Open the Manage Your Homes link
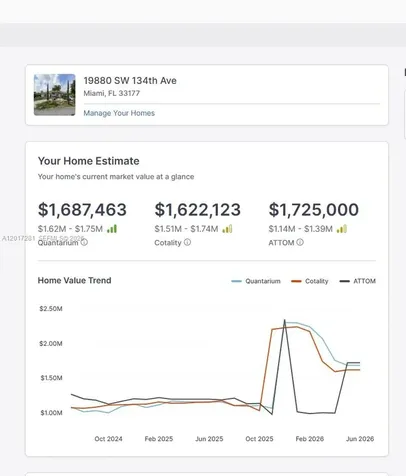Viewport: 406px width, 476px height. point(119,113)
